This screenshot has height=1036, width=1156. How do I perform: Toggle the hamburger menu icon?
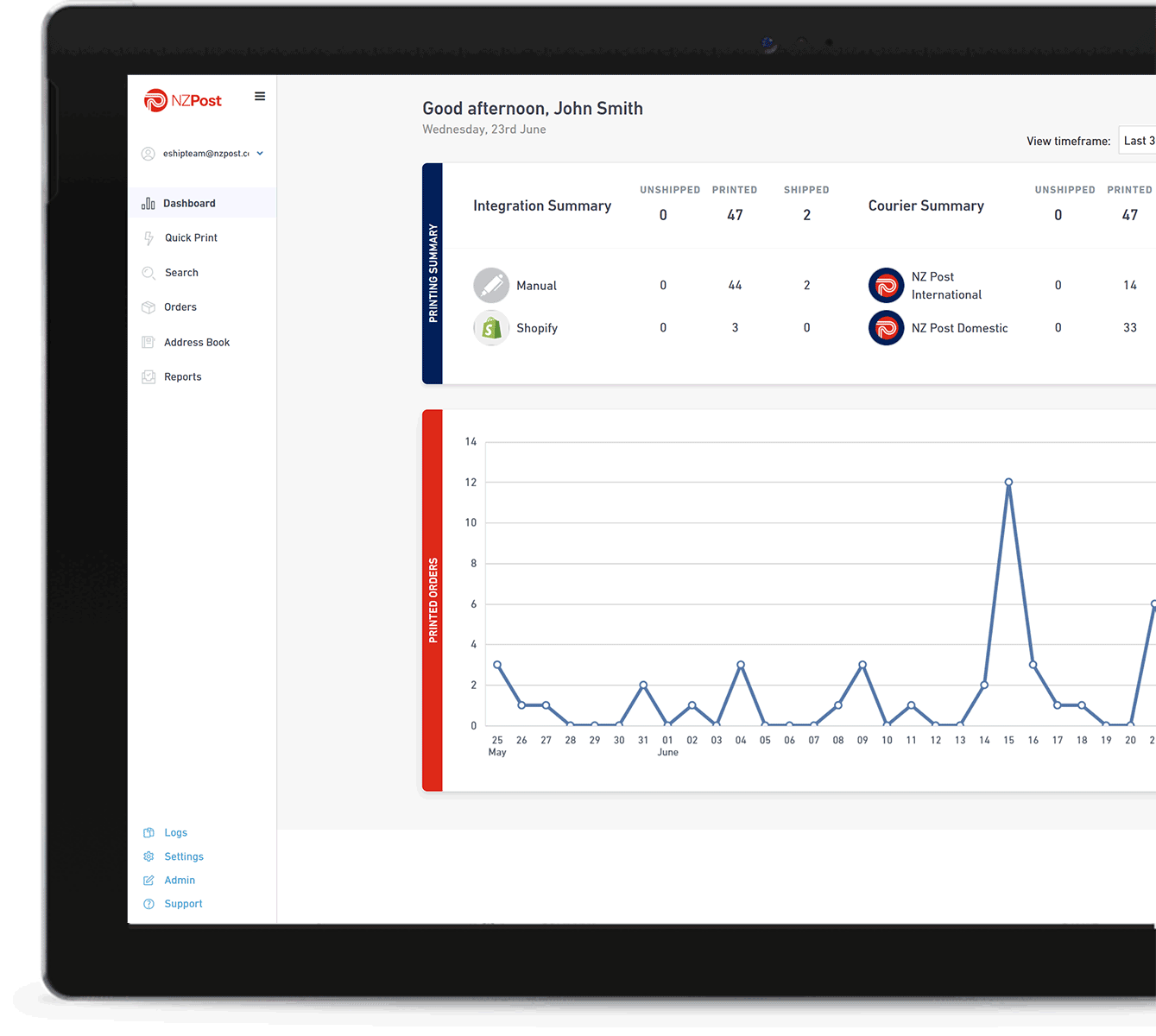[260, 97]
